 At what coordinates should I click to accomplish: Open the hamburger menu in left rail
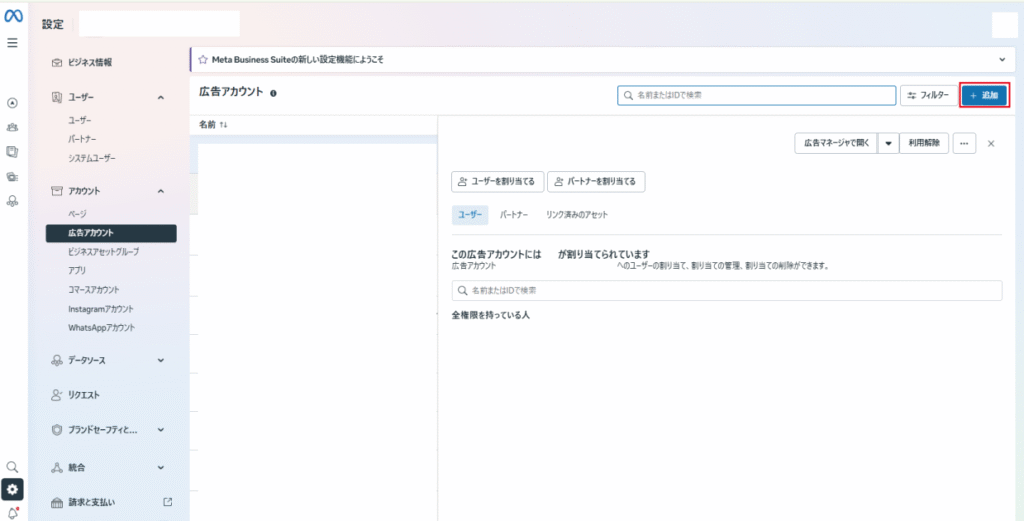12,43
